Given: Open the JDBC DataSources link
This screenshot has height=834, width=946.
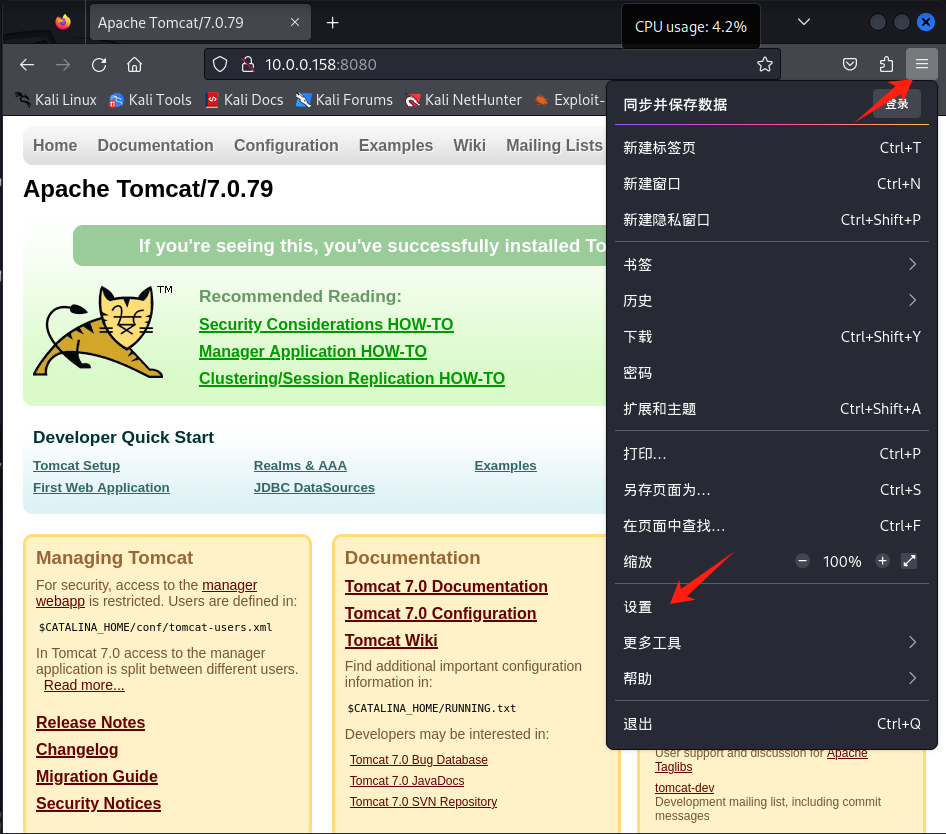Looking at the screenshot, I should tap(314, 488).
